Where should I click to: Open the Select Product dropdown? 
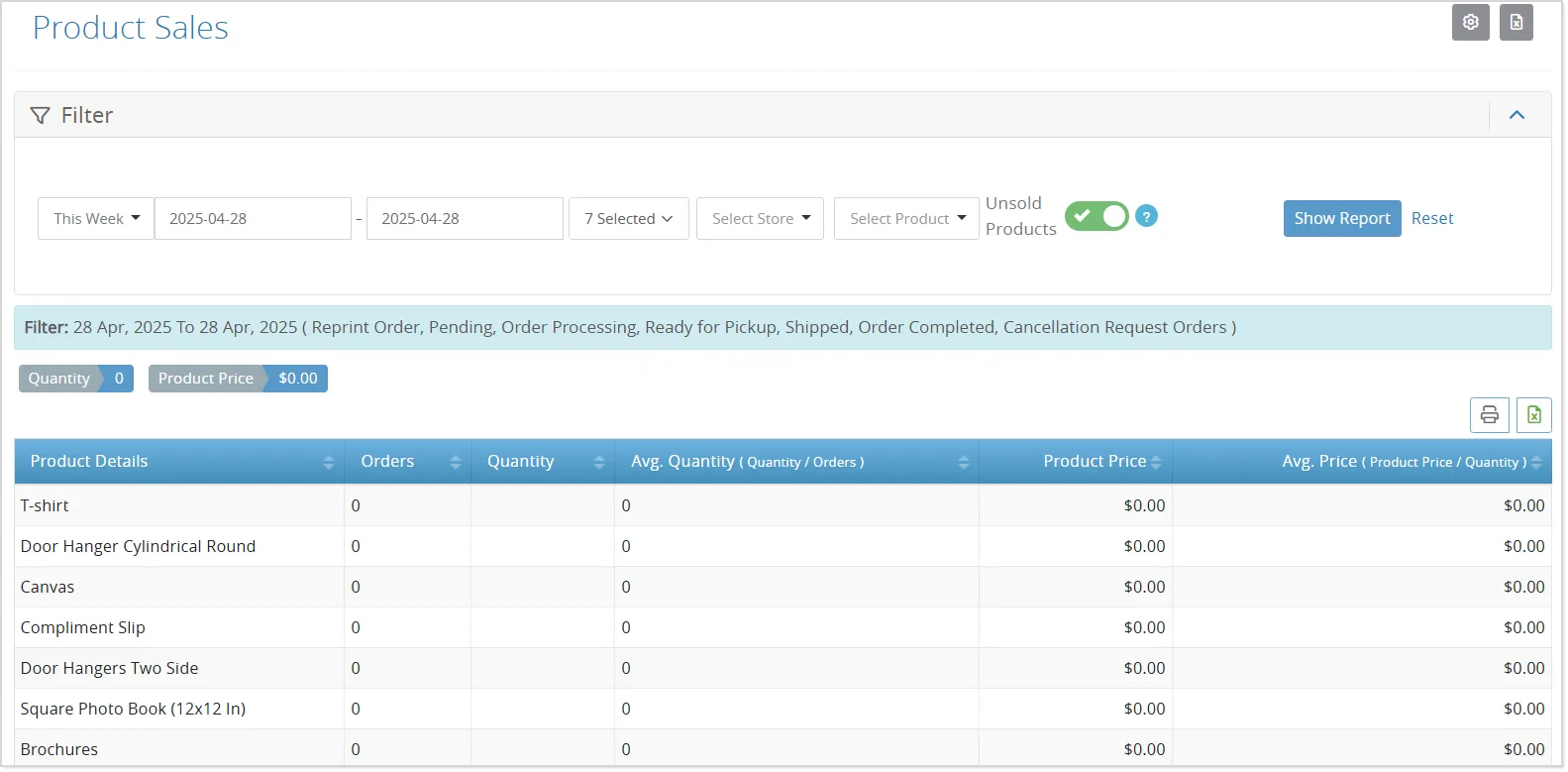906,218
